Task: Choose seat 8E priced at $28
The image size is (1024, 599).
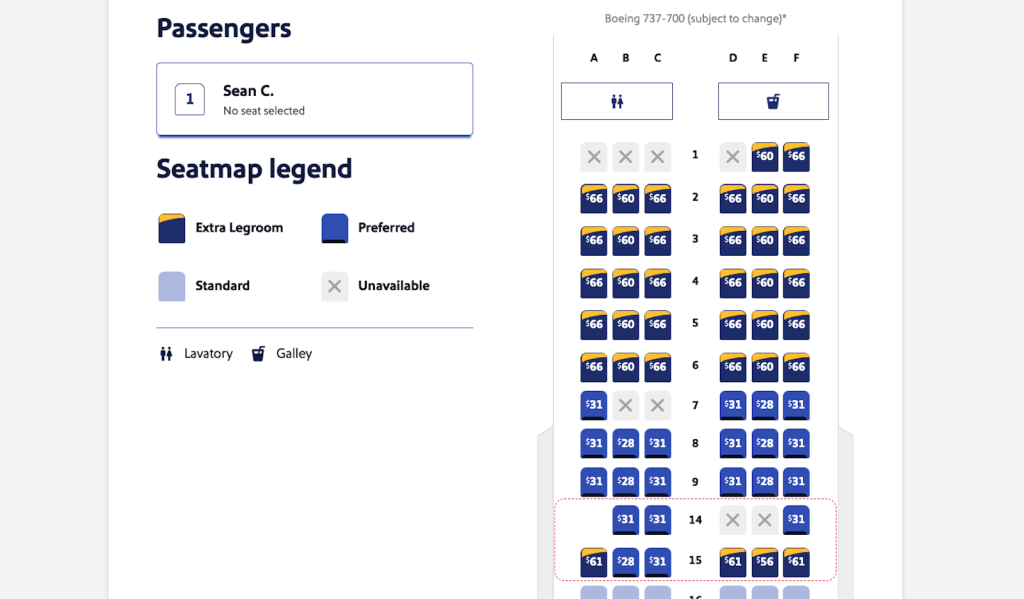Action: coord(765,443)
